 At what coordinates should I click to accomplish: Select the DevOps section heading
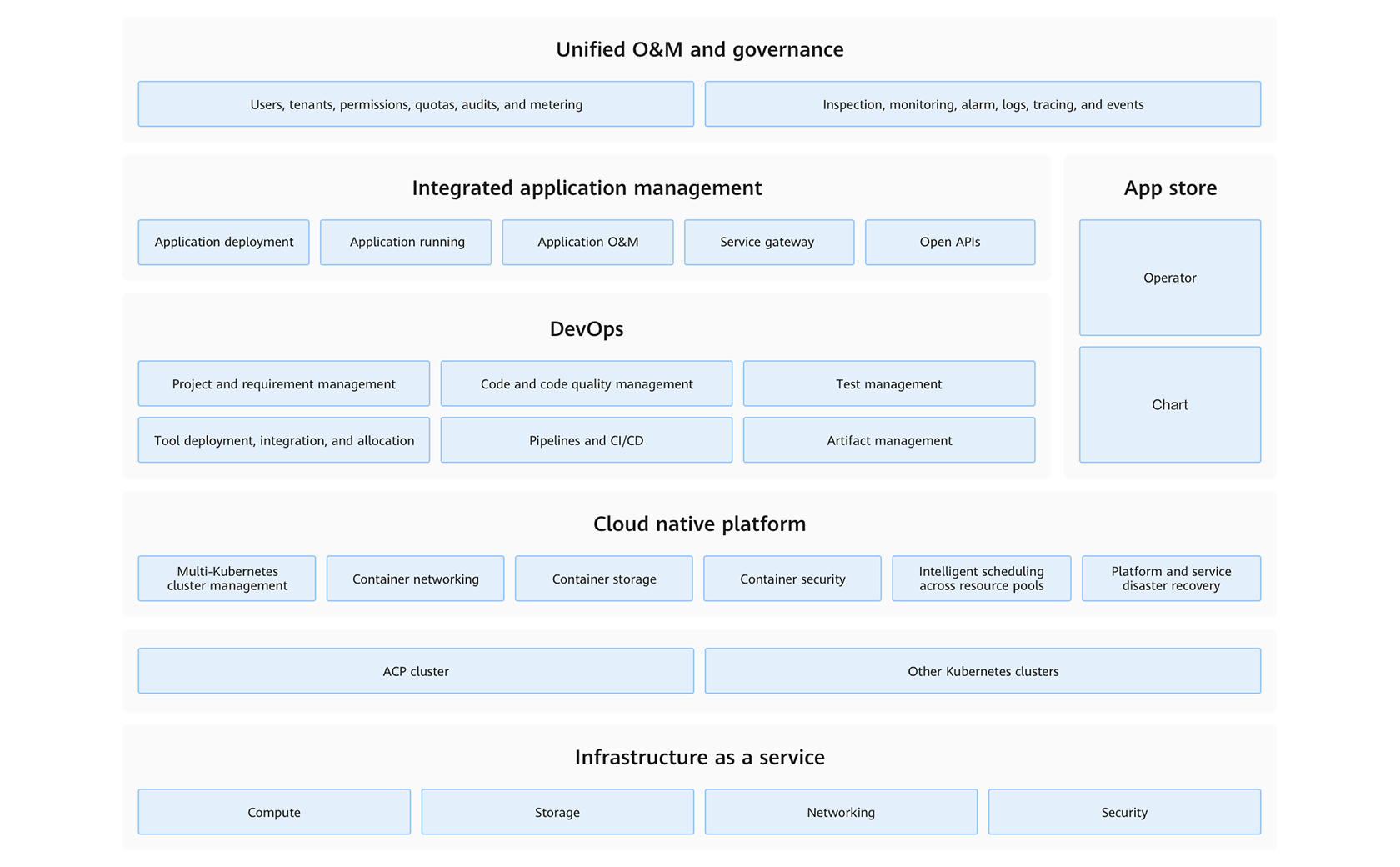[587, 329]
